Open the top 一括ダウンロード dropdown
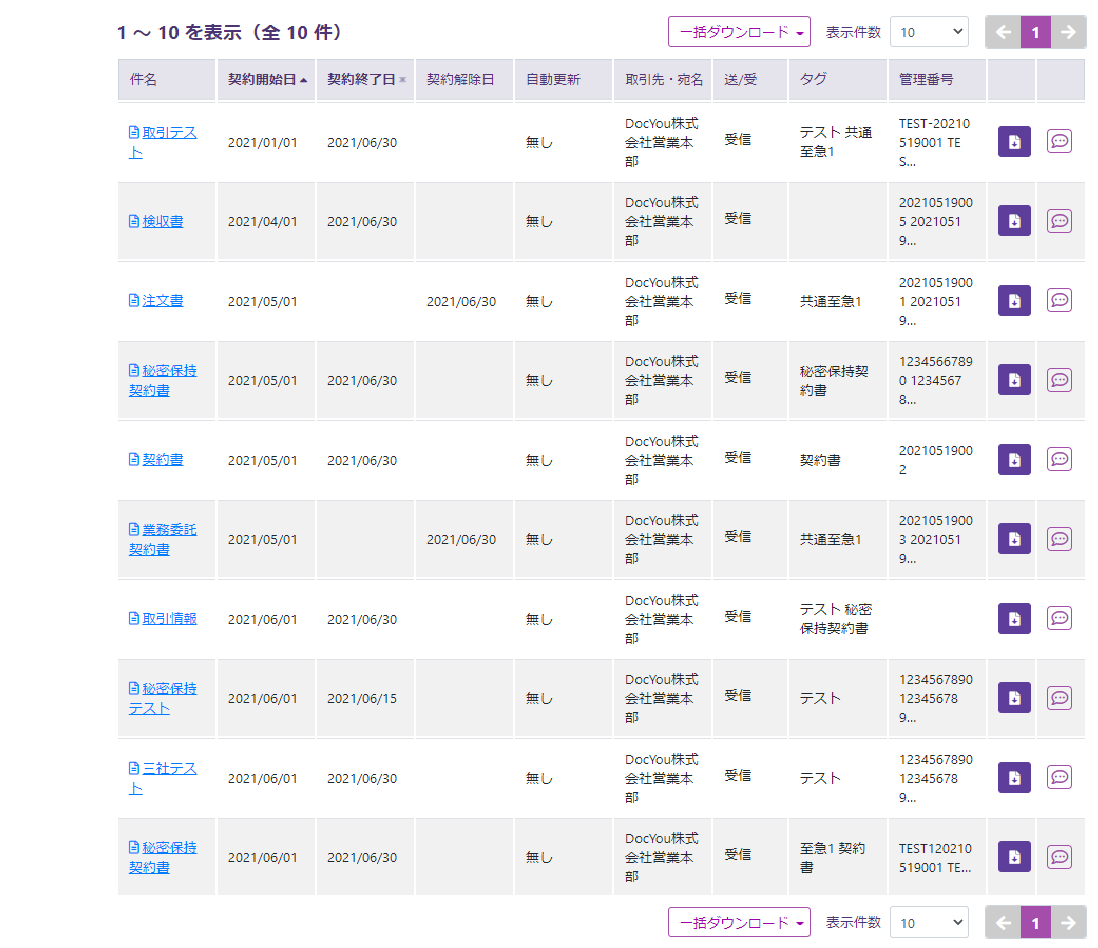1098x948 pixels. click(739, 32)
